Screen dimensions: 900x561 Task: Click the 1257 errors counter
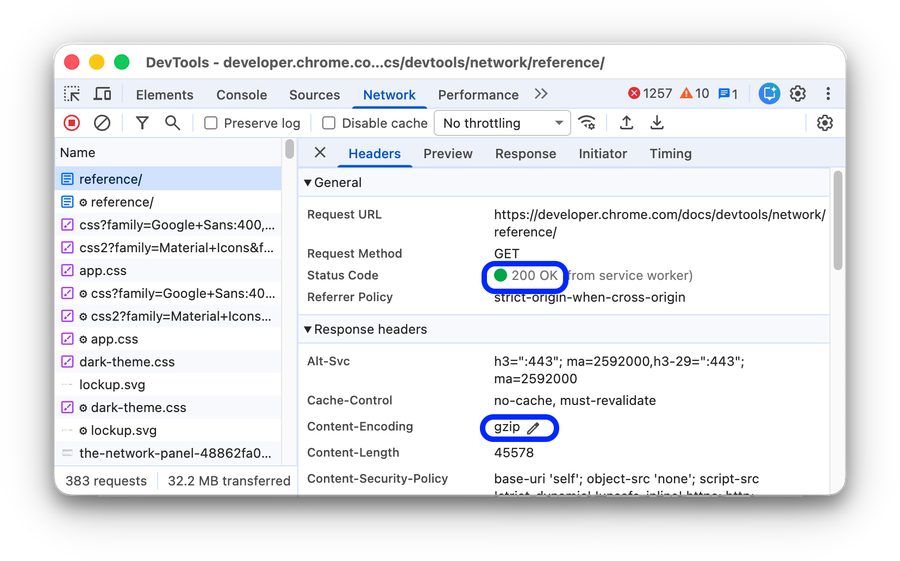pyautogui.click(x=650, y=94)
